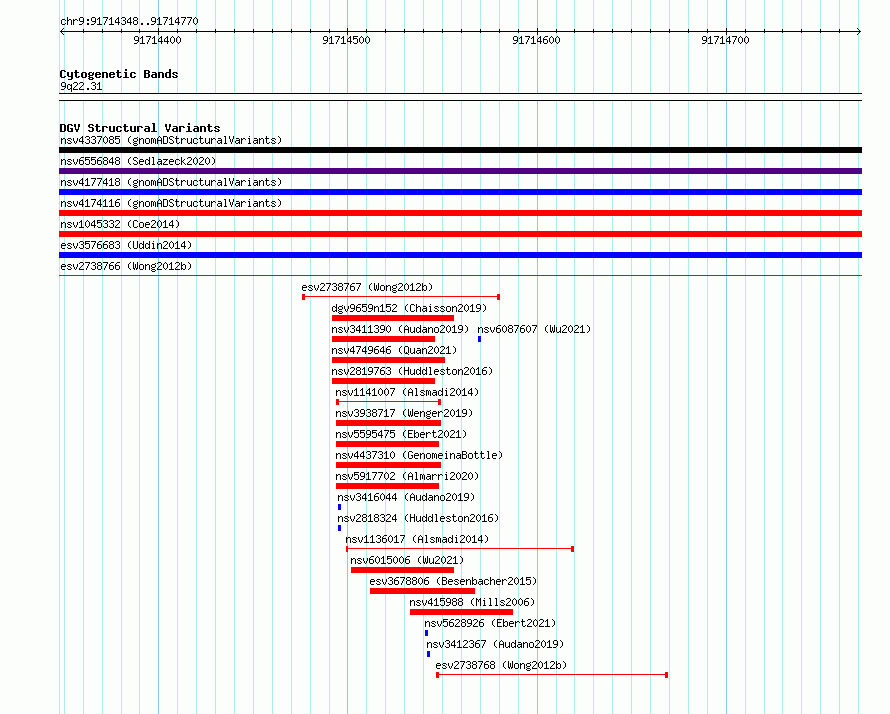
Task: Click ruler position 91714500
Action: 346,40
